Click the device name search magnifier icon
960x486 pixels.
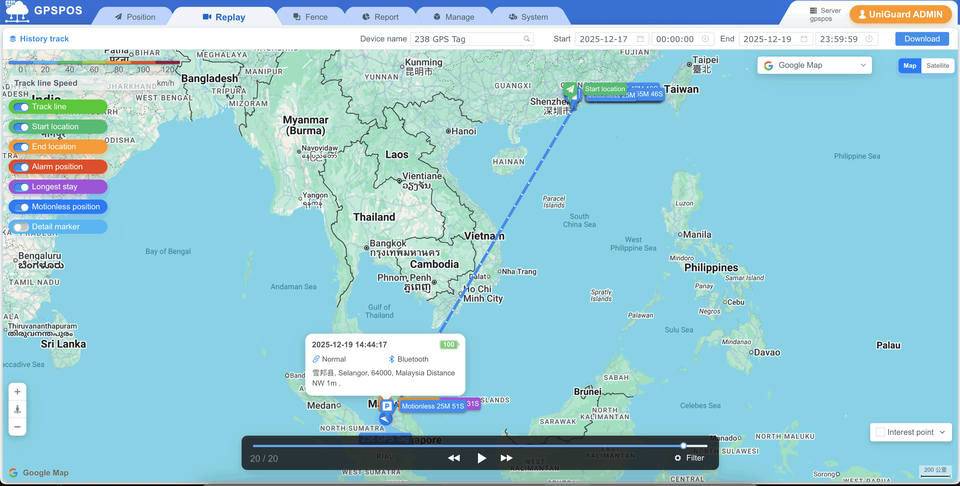526,39
